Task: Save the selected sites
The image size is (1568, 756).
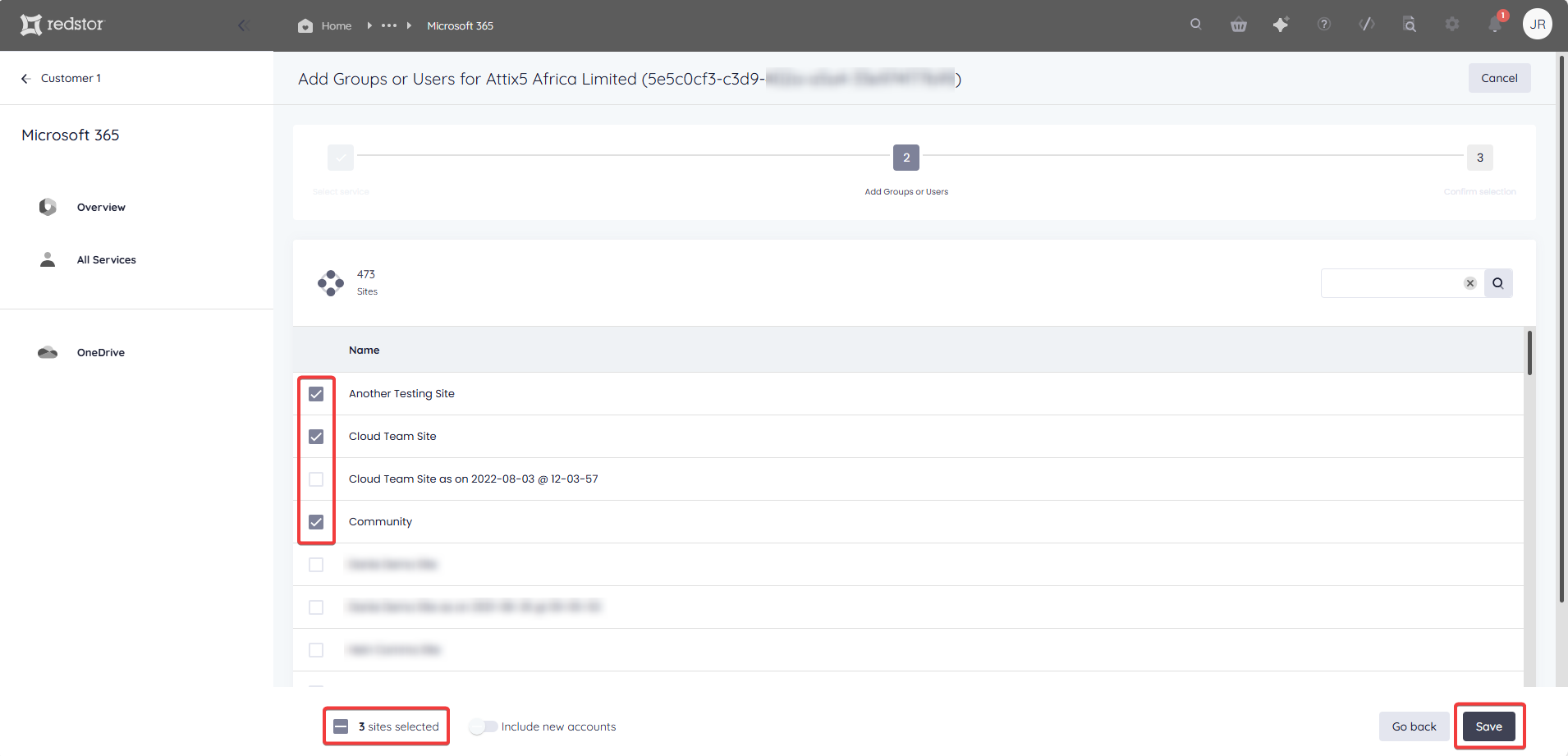Action: (1488, 726)
